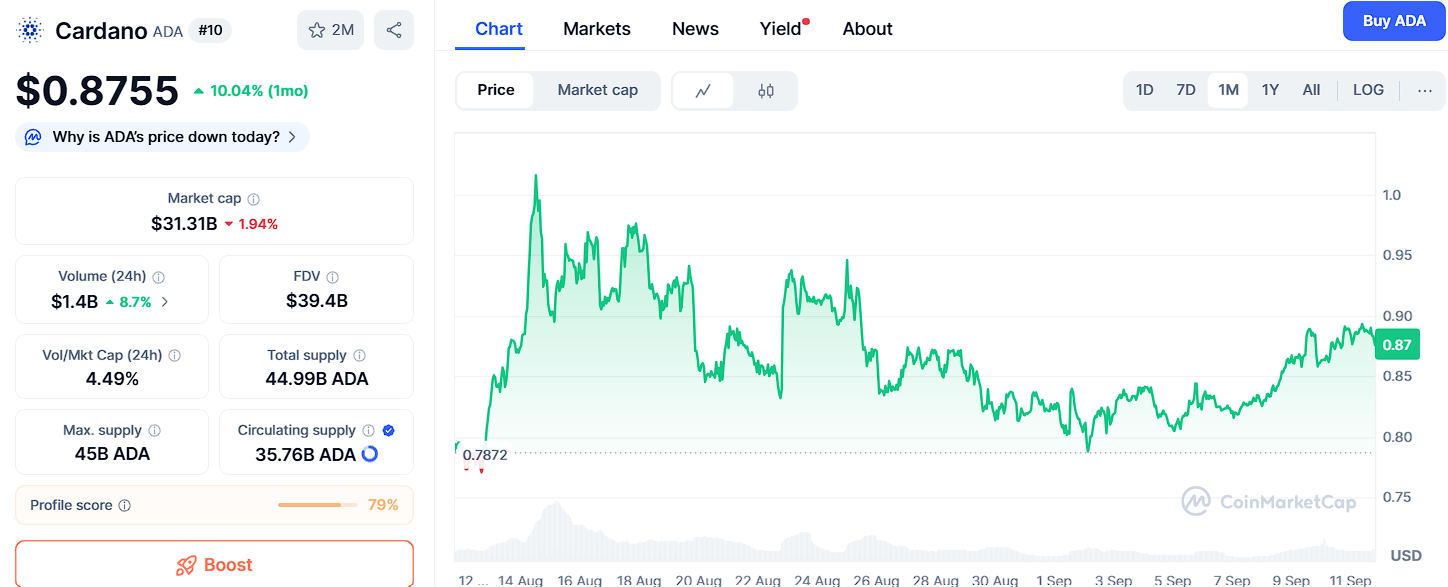The width and height of the screenshot is (1448, 587).
Task: Click the Boost button
Action: click(x=214, y=564)
